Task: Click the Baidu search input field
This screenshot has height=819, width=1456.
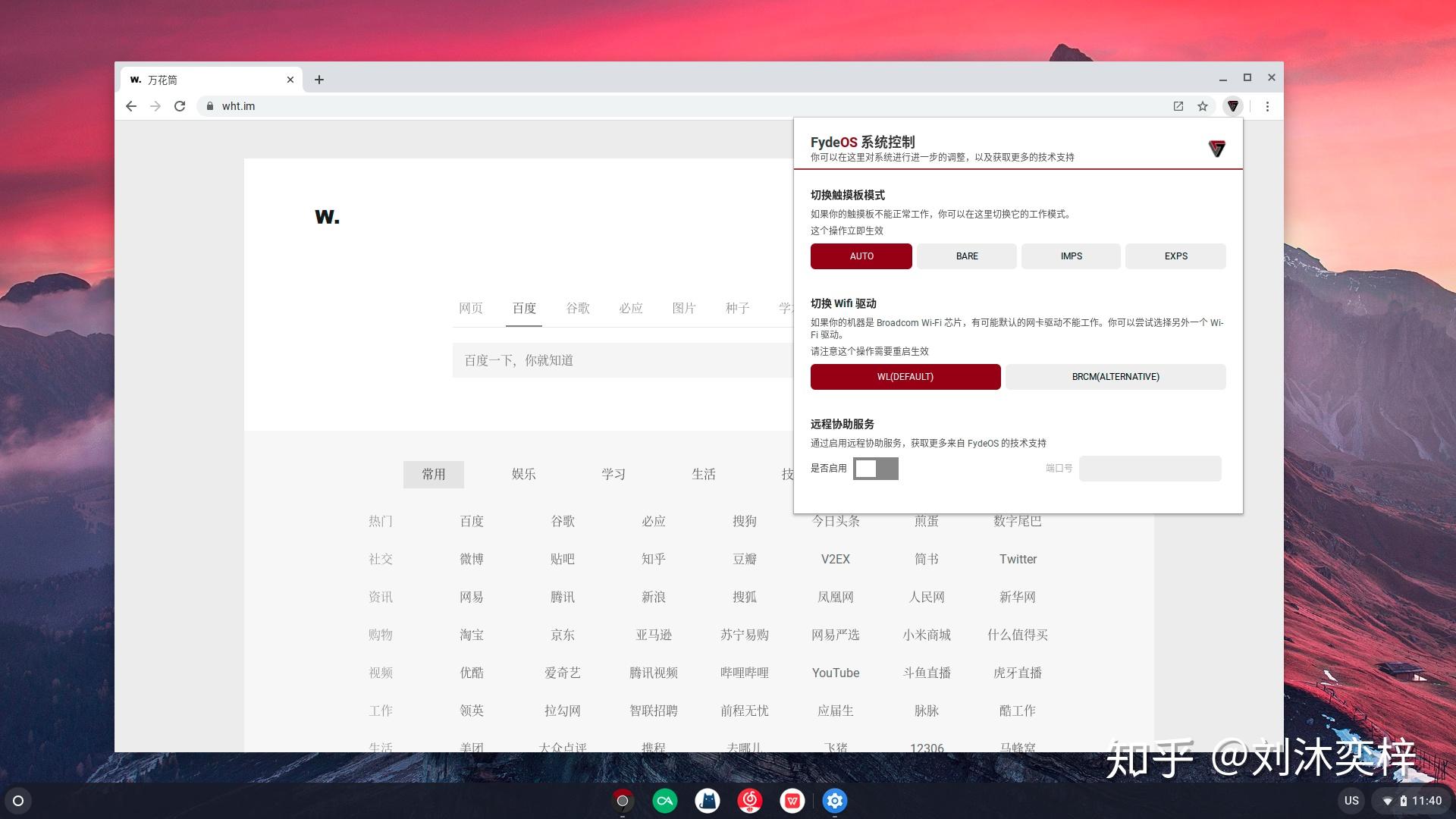Action: tap(607, 359)
